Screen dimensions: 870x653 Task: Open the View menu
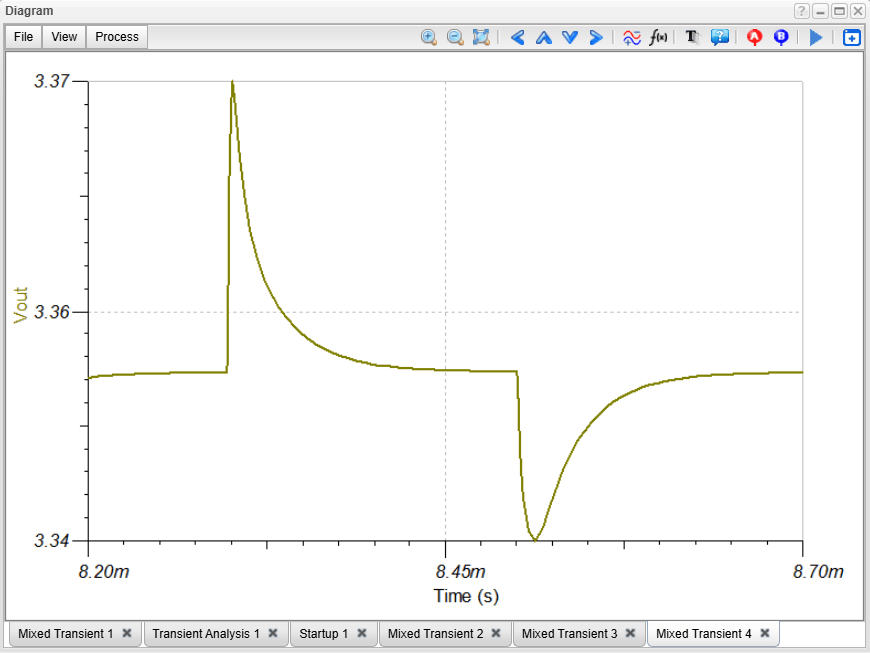pos(64,37)
